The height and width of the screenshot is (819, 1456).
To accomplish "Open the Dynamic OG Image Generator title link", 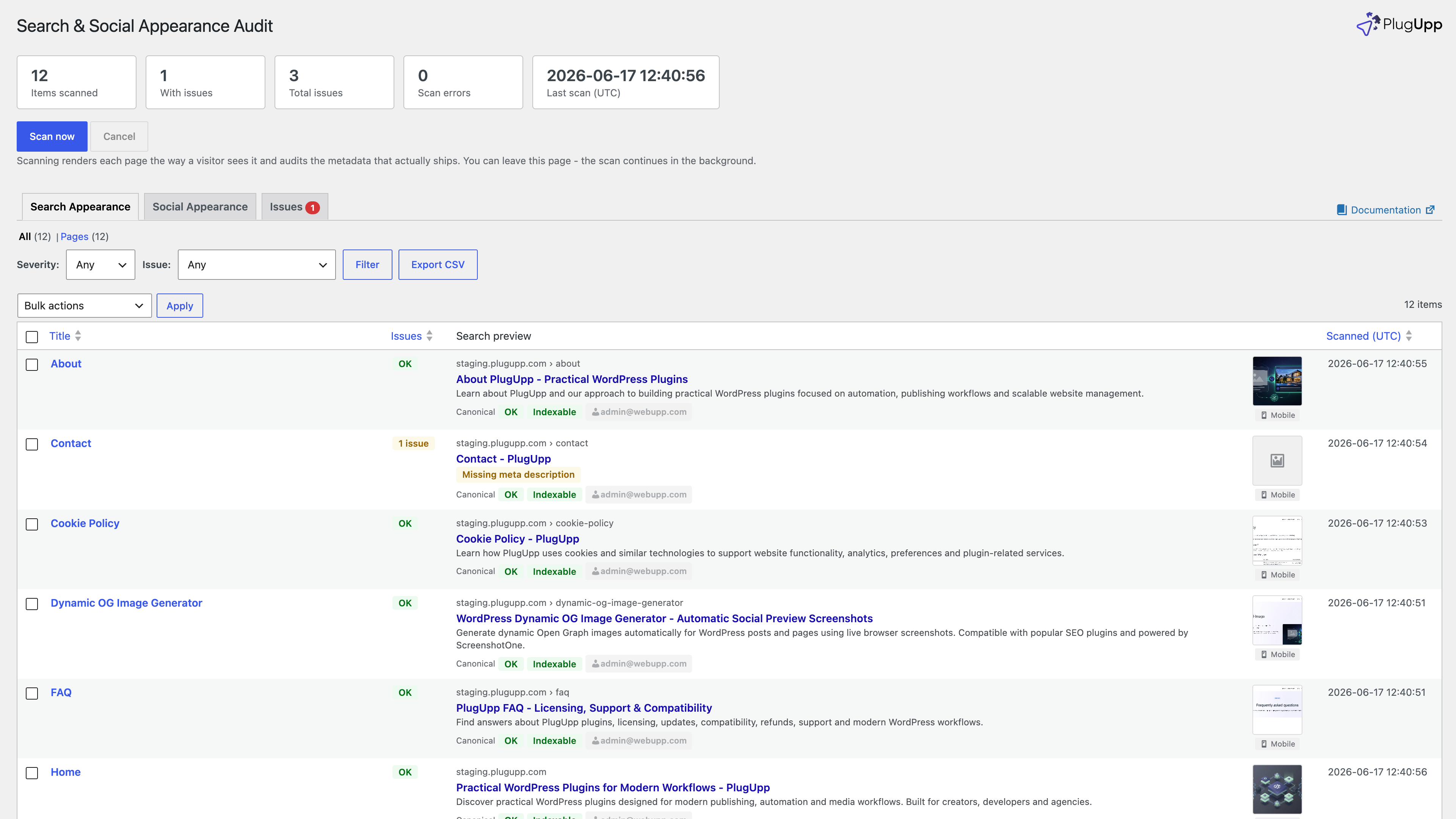I will click(127, 603).
